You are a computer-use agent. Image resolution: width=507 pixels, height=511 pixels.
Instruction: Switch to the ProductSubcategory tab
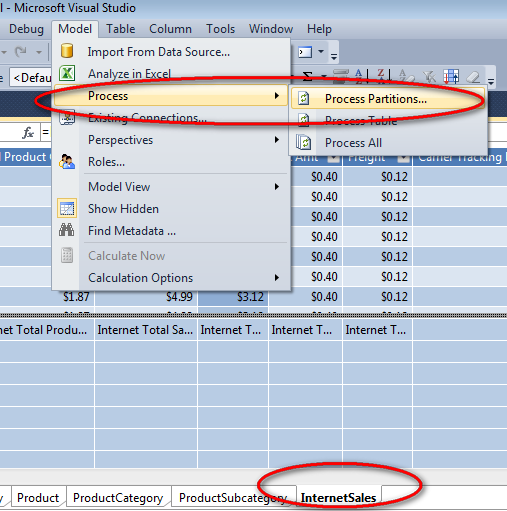point(233,498)
